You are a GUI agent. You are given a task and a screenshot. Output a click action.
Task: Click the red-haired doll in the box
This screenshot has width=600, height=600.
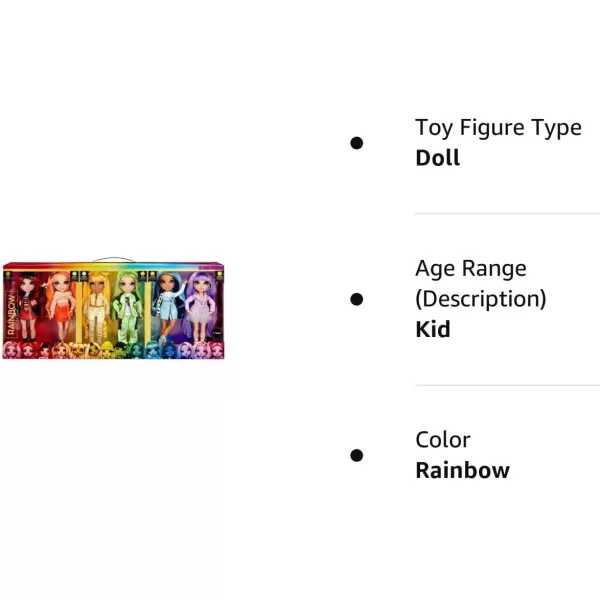click(28, 306)
